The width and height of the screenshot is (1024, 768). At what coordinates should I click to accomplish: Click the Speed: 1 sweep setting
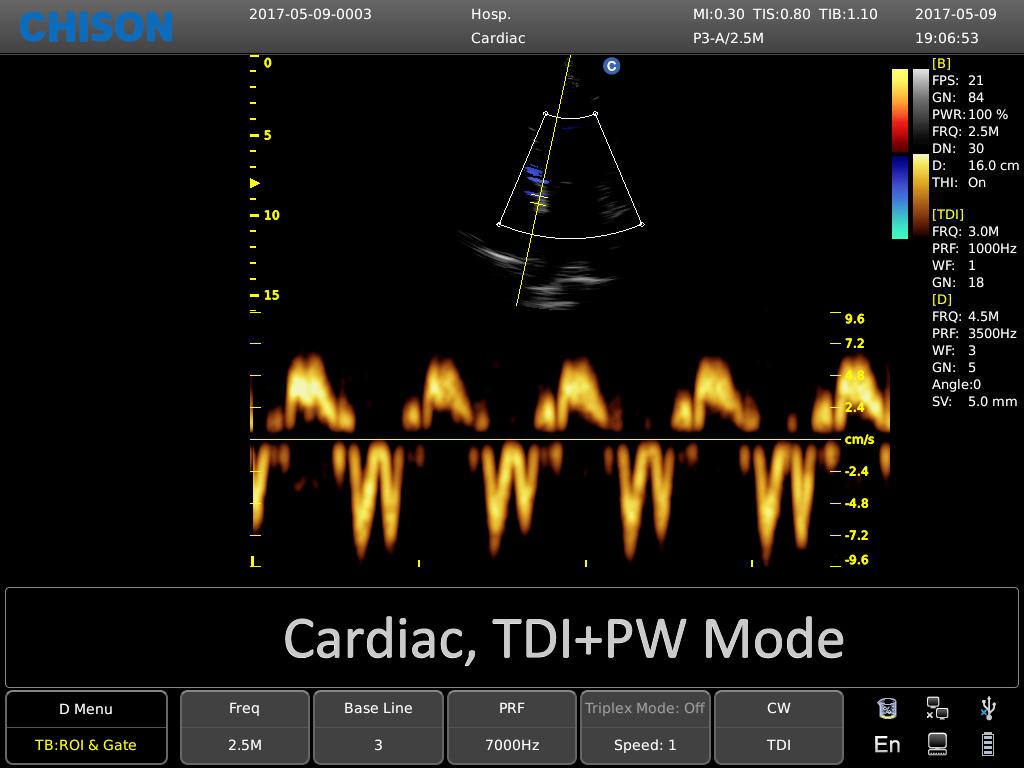644,745
